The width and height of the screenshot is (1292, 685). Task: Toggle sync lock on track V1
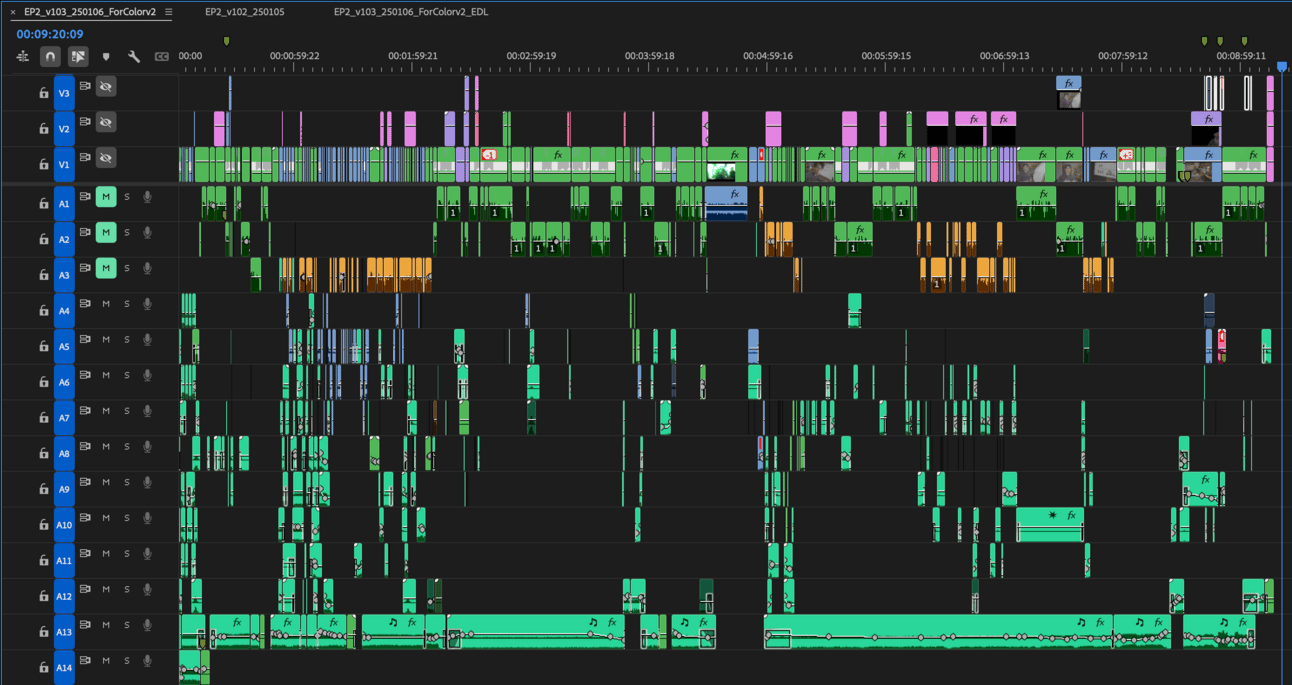(x=85, y=157)
